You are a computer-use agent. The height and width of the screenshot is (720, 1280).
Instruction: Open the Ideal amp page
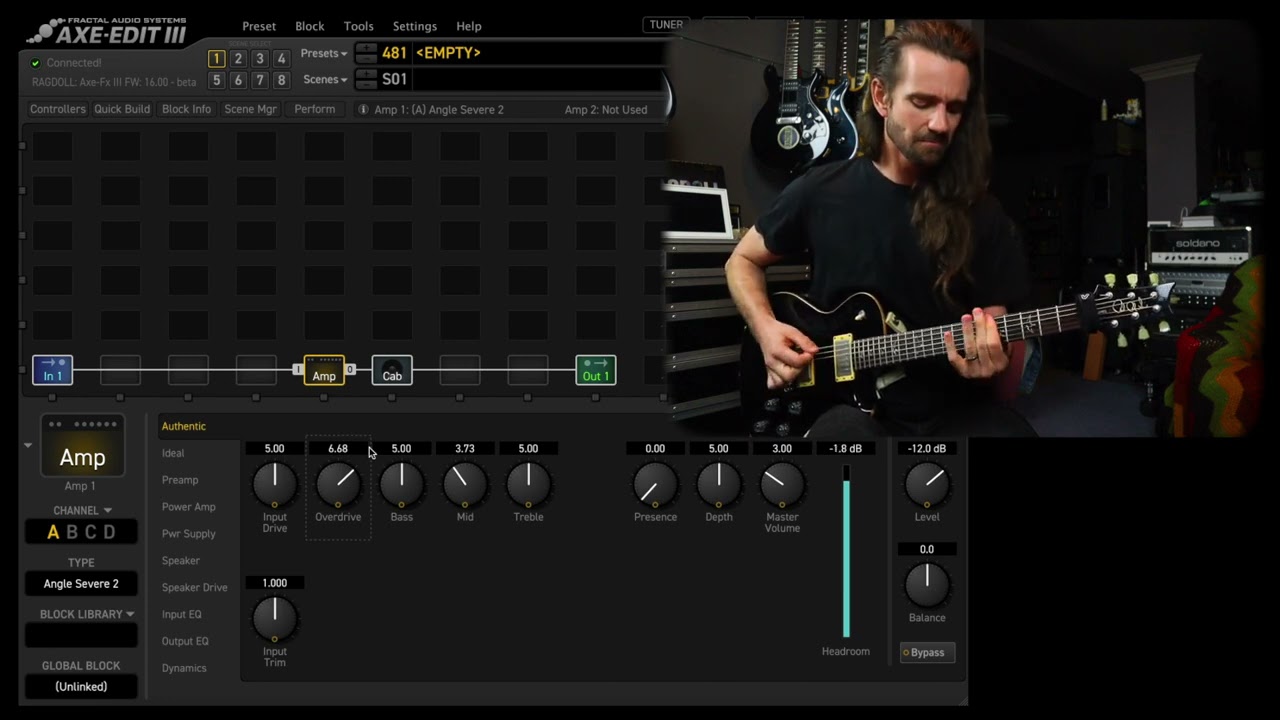[173, 453]
